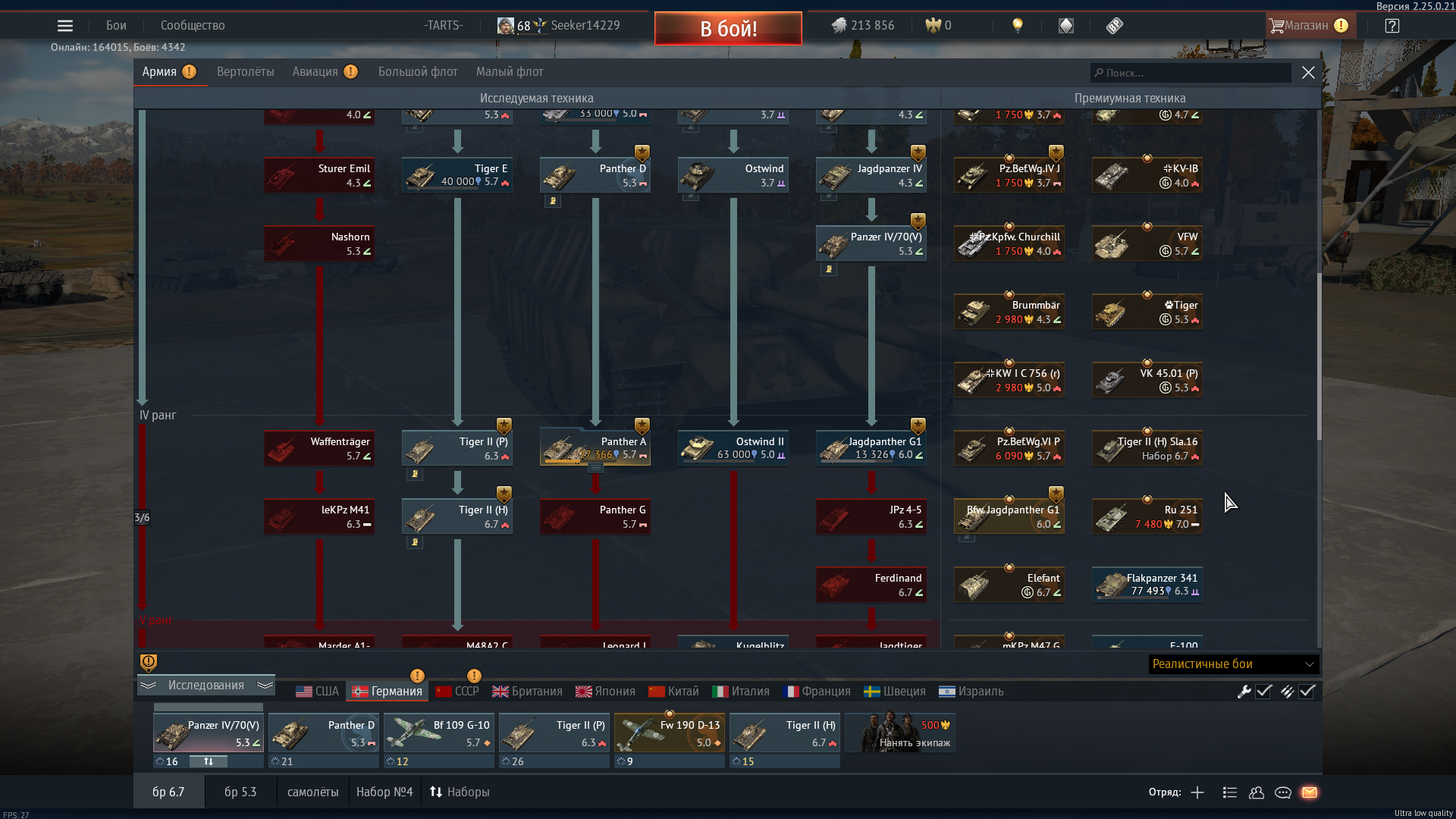Close the research tree window
Viewport: 1456px width, 819px height.
pyautogui.click(x=1308, y=73)
